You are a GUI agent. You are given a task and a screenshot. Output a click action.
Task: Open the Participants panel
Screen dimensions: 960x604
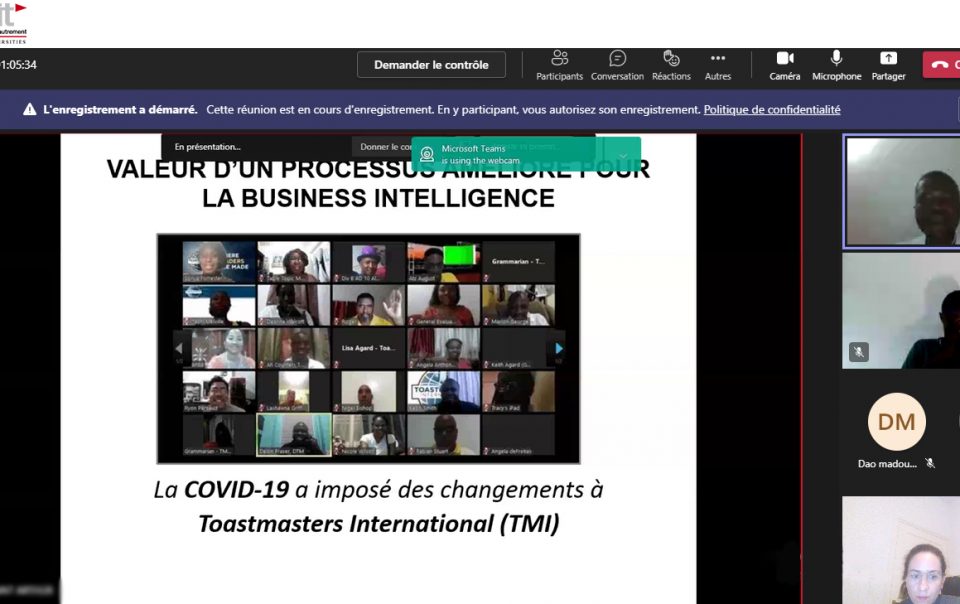pos(560,65)
